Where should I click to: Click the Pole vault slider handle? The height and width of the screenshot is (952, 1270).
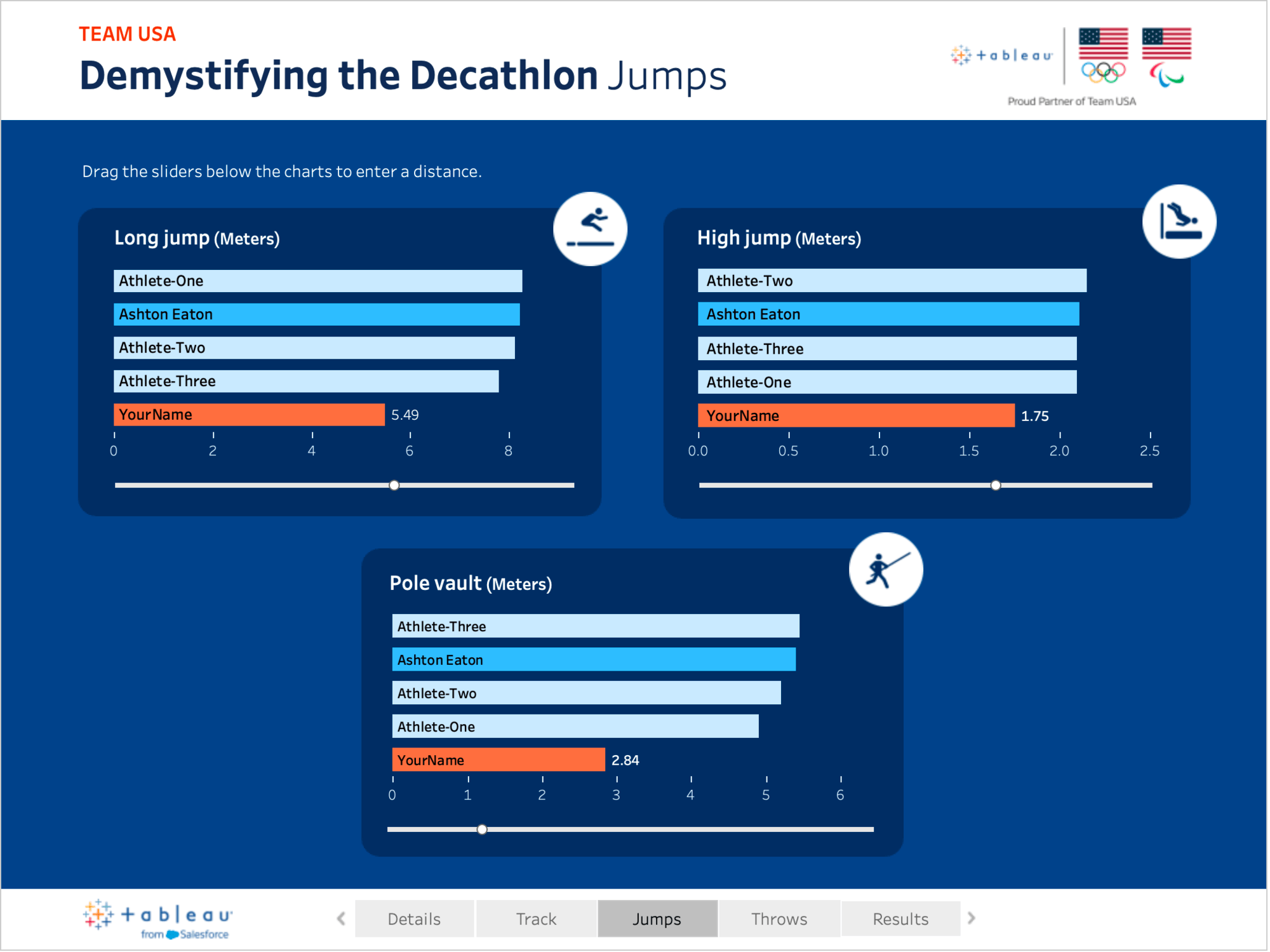coord(483,831)
